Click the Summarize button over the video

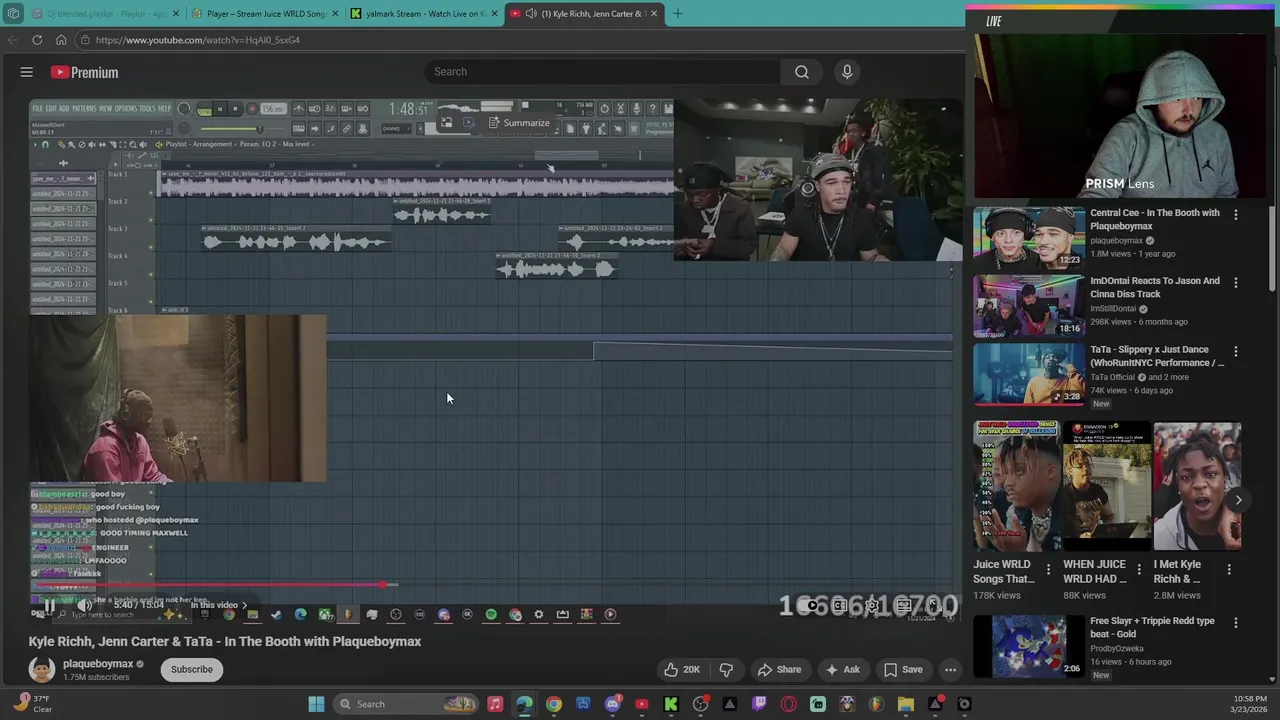click(x=519, y=123)
